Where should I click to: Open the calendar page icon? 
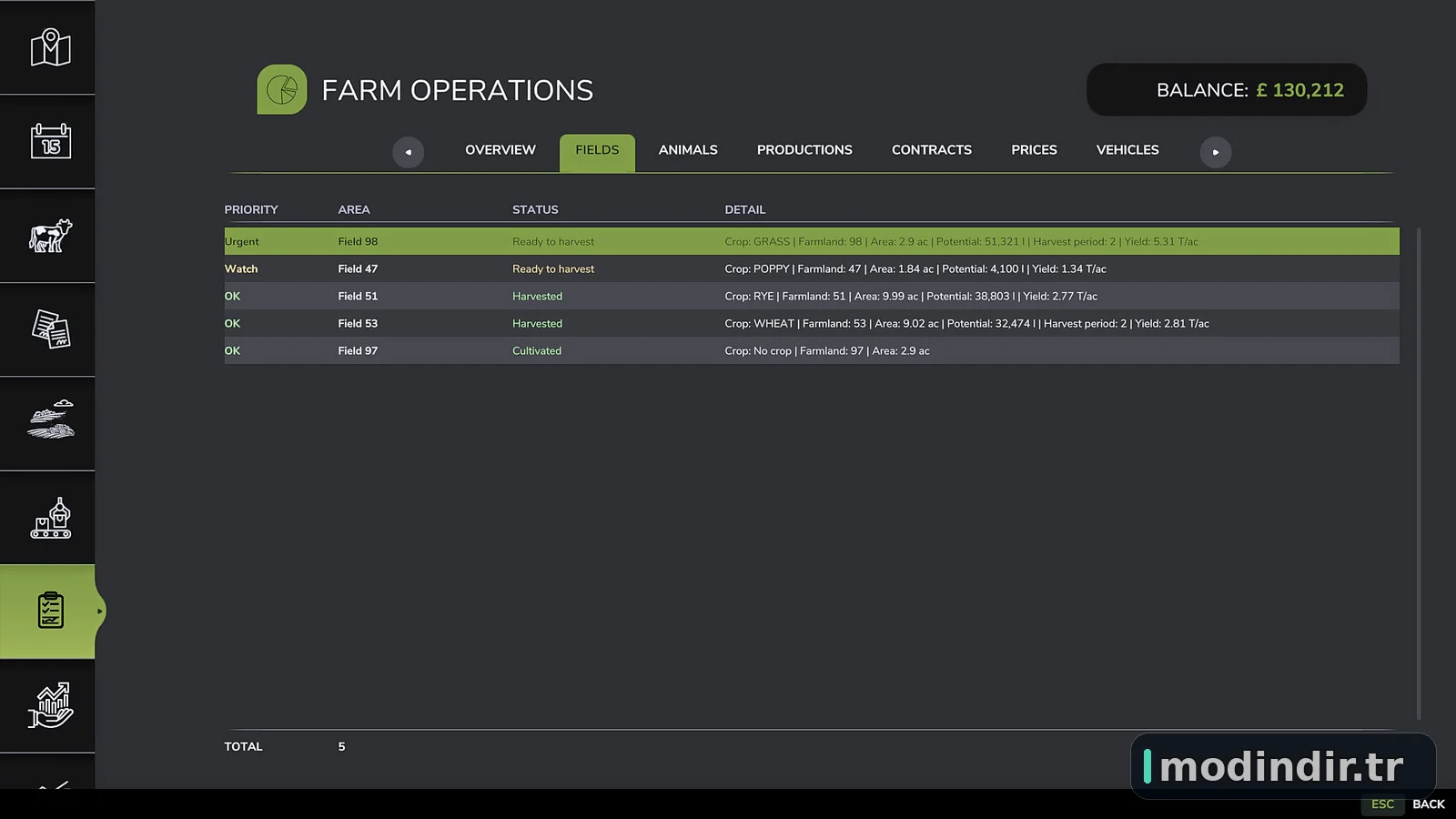(x=50, y=141)
